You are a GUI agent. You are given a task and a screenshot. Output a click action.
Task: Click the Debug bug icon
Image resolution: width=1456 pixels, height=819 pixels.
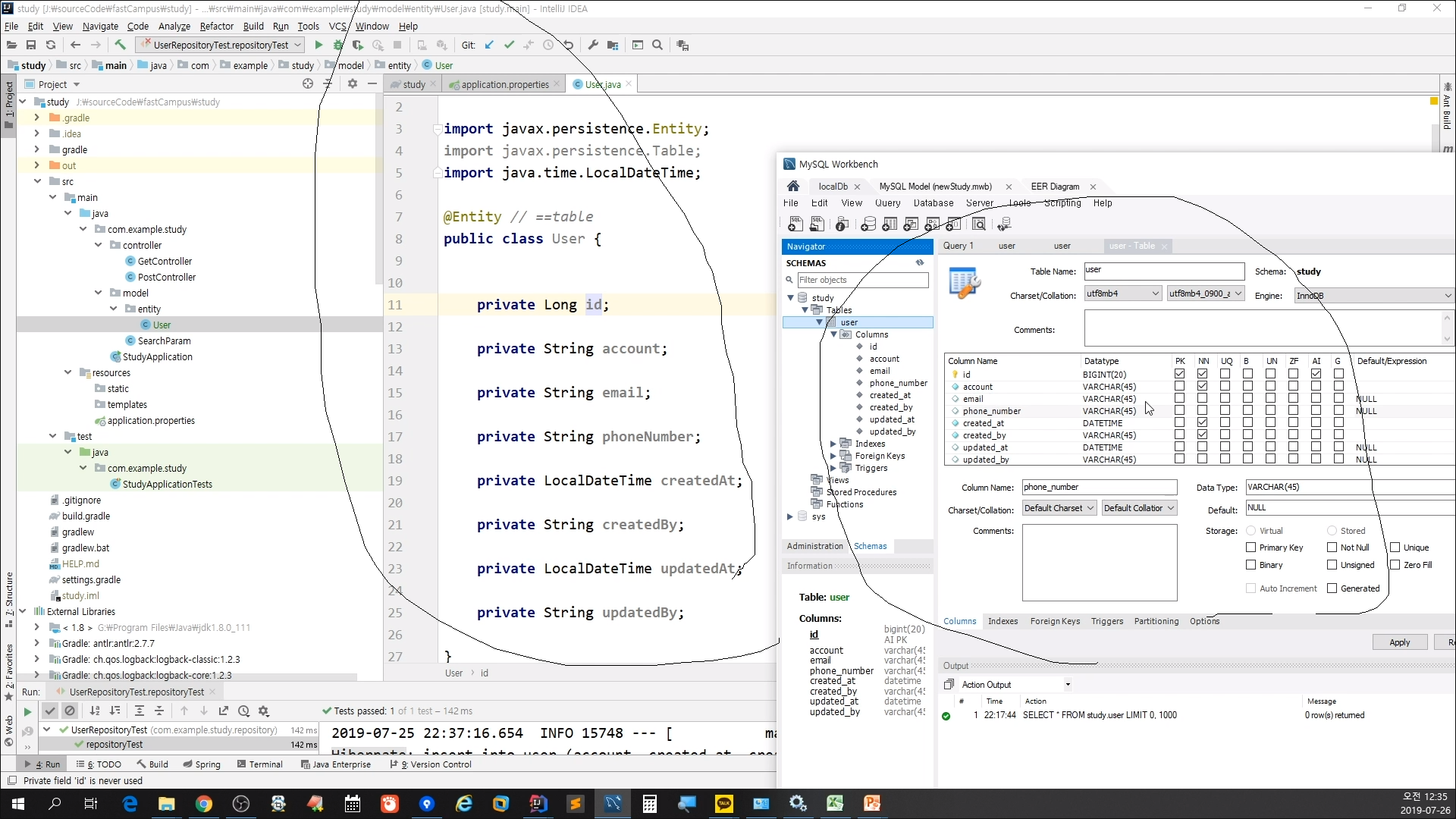(338, 45)
